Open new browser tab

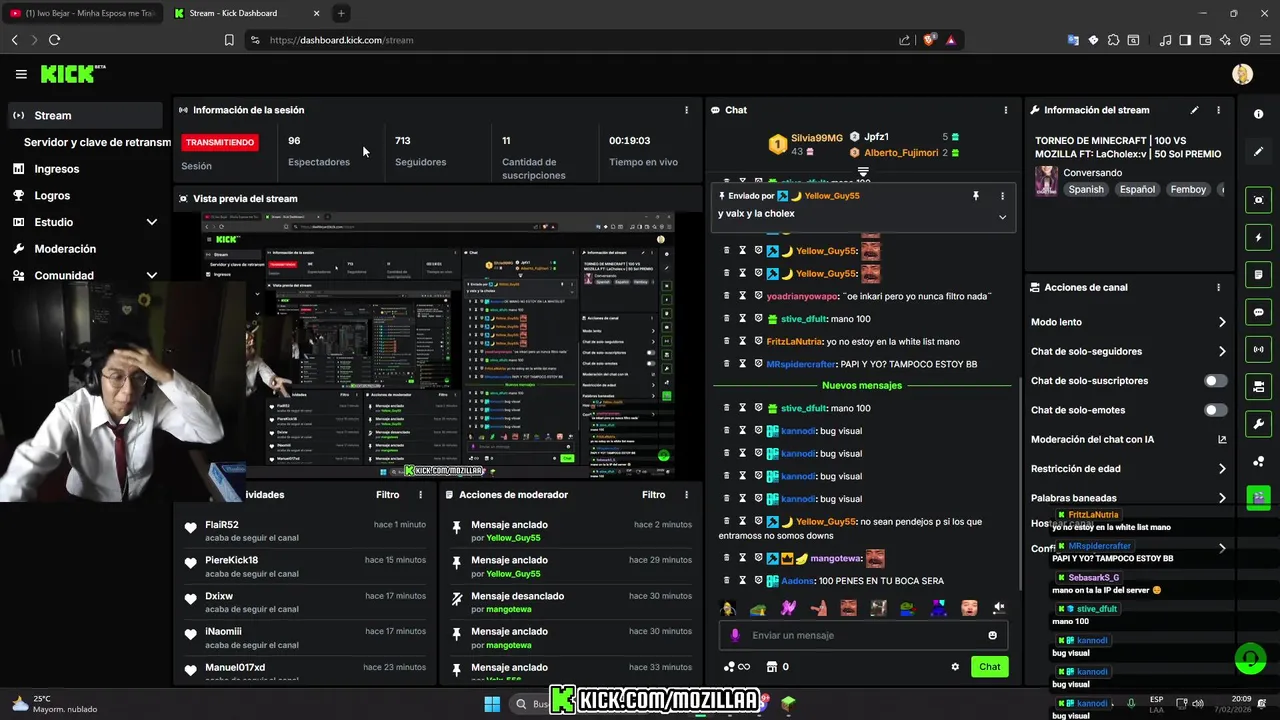[341, 13]
